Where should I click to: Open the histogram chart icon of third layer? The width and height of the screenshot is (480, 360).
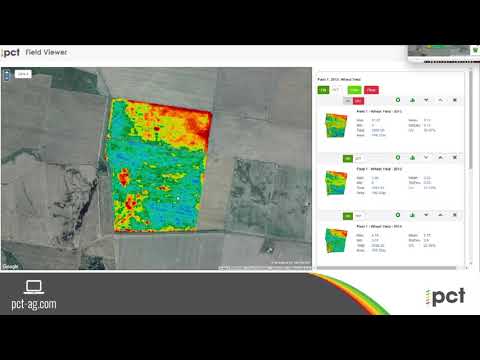click(412, 215)
